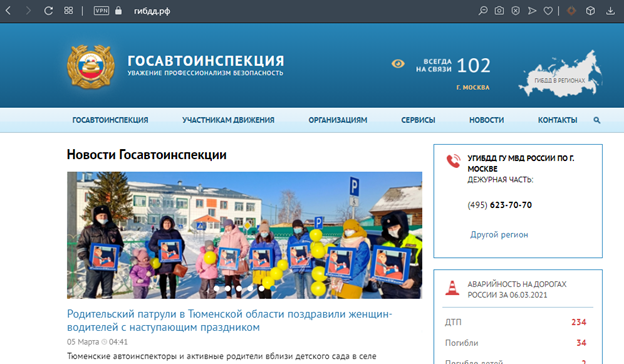Click the 102 emergency number
Screen dimensions: 624x364
tap(474, 65)
